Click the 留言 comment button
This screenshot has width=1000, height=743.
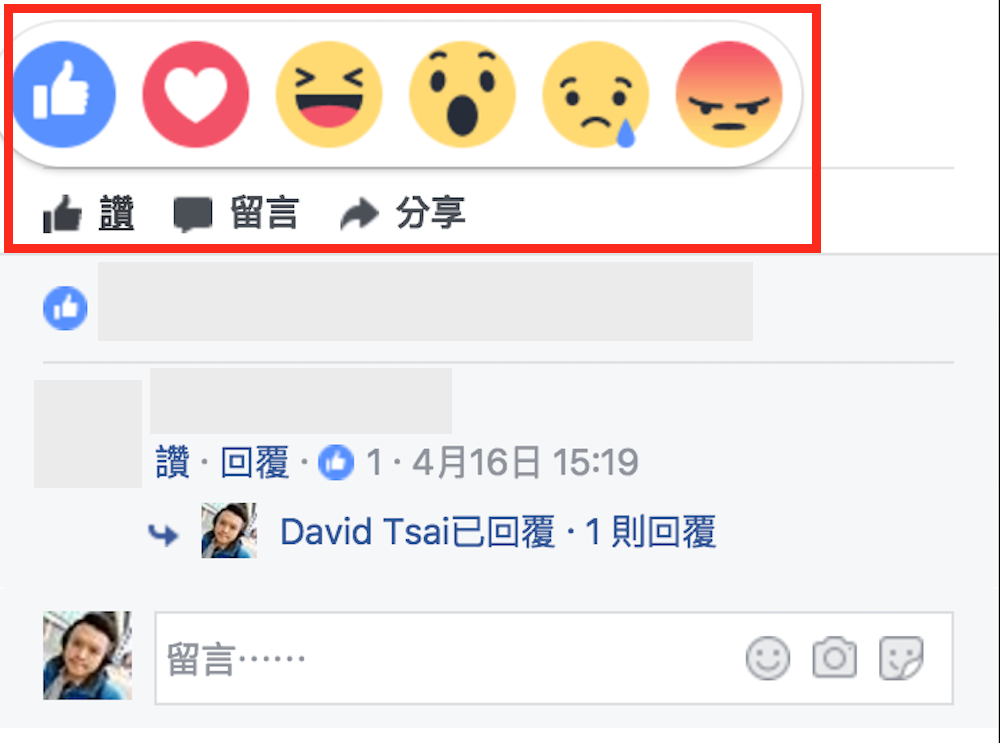236,213
